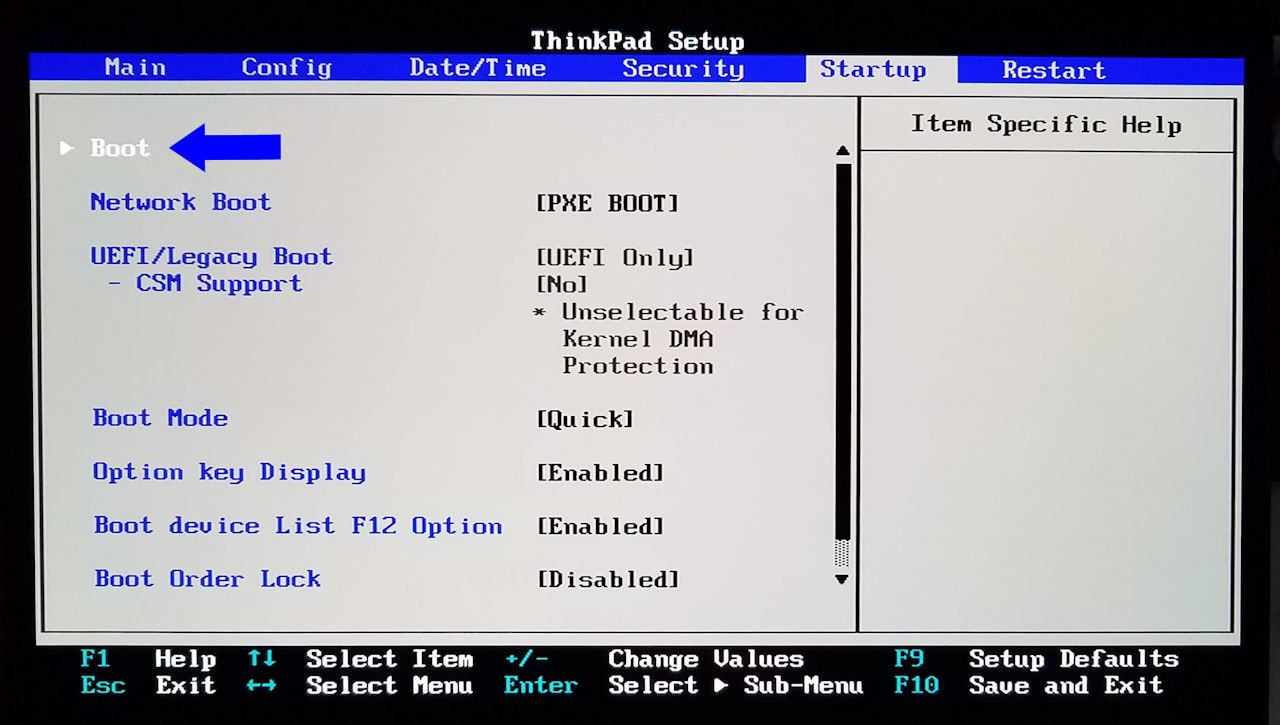Change the CSM Support [No] value

[x=562, y=285]
